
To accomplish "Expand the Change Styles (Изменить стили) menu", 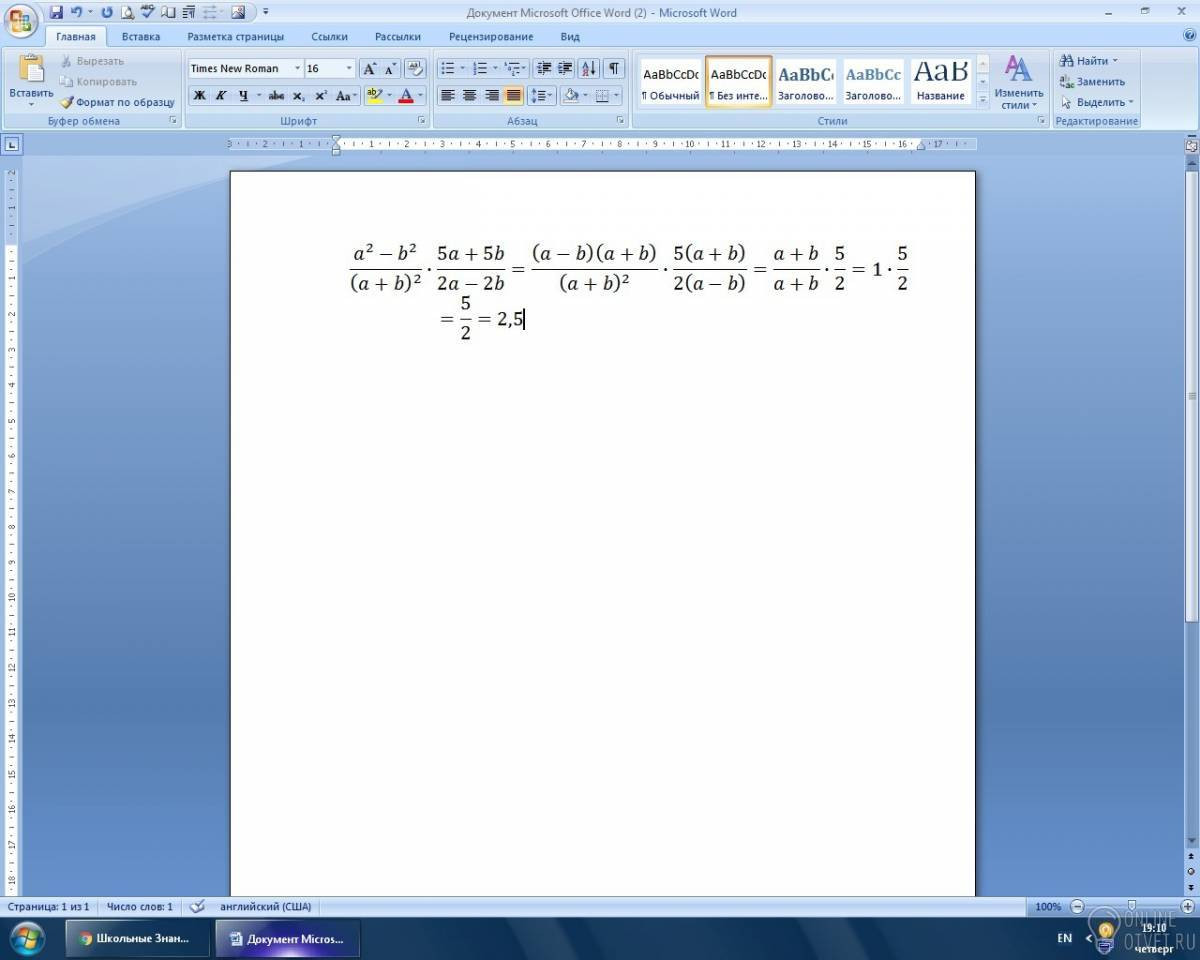I will 1018,82.
